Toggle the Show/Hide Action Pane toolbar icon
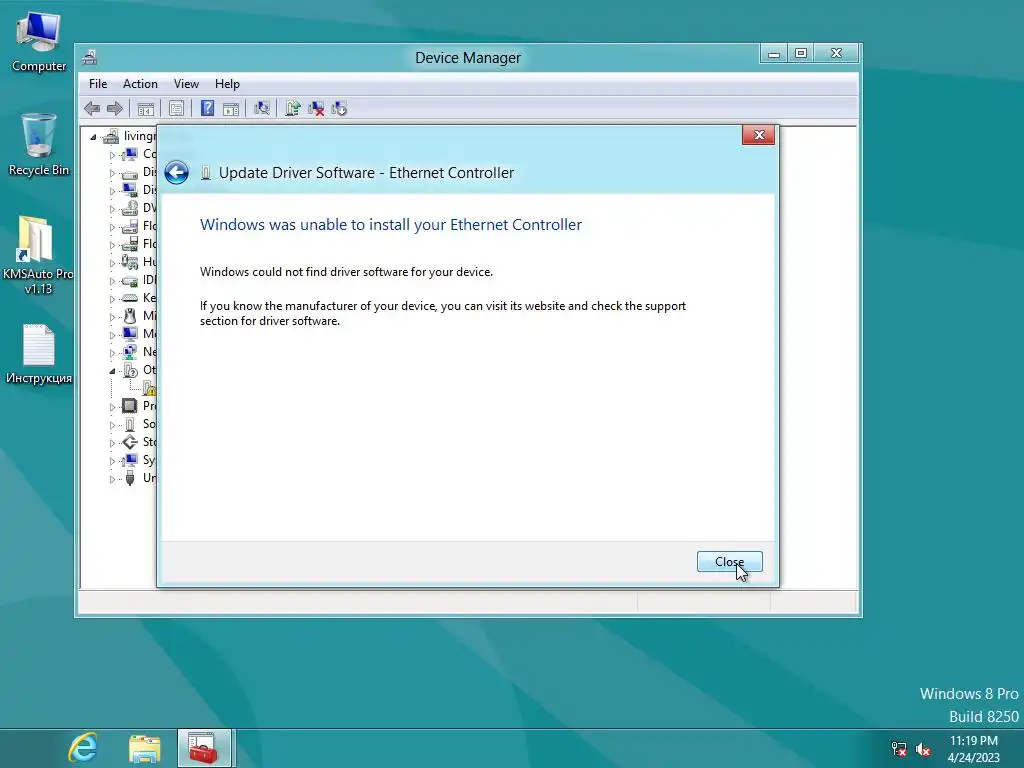This screenshot has height=768, width=1024. click(231, 108)
